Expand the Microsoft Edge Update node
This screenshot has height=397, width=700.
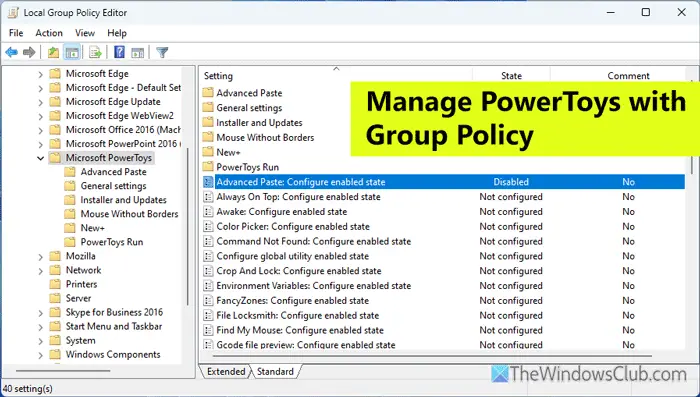tap(41, 102)
